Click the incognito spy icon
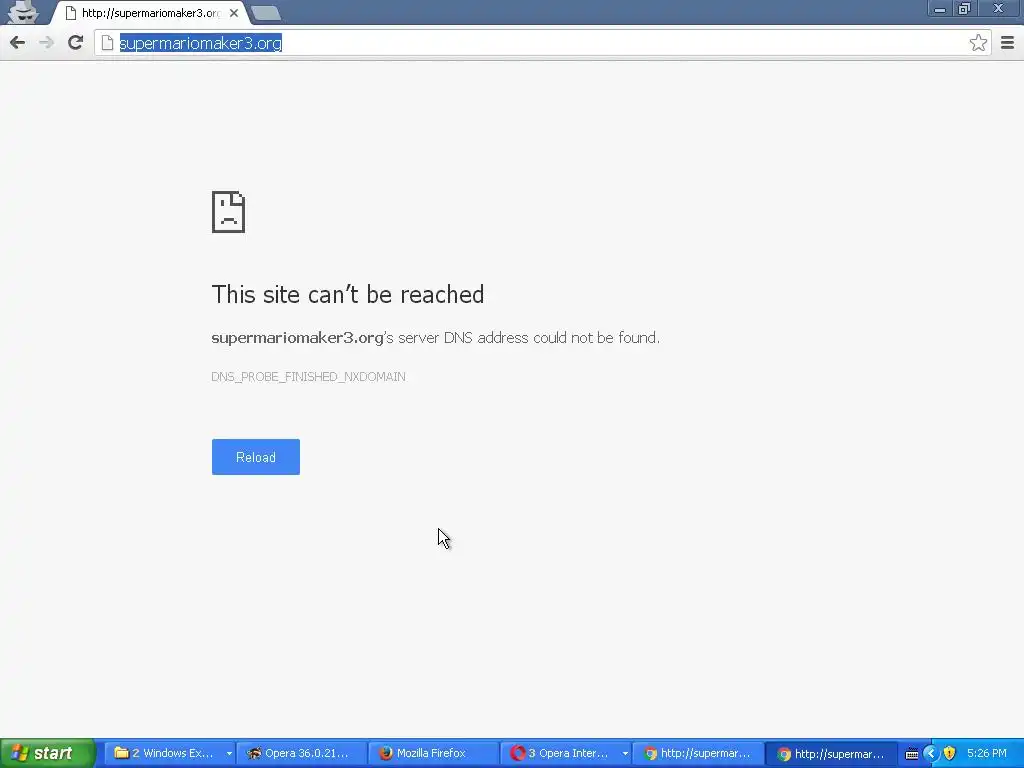Screen dimensions: 1024x768 coord(24,12)
